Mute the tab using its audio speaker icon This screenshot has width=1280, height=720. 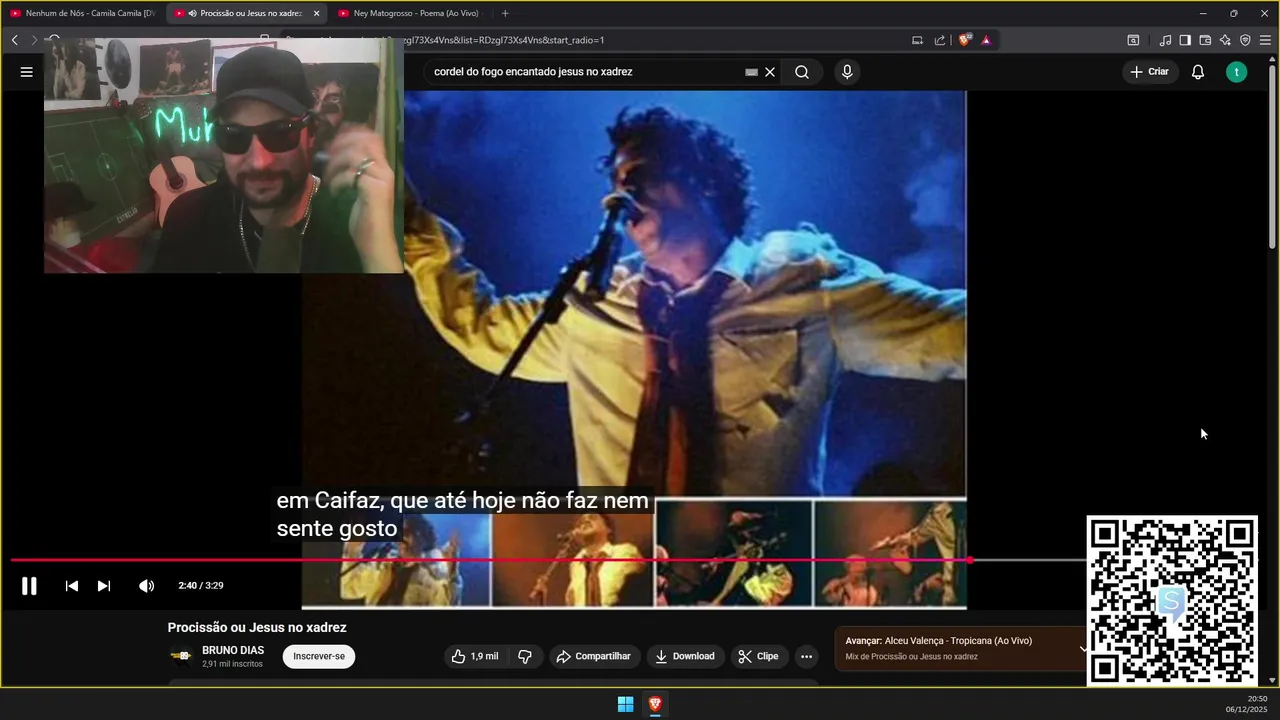pyautogui.click(x=192, y=13)
